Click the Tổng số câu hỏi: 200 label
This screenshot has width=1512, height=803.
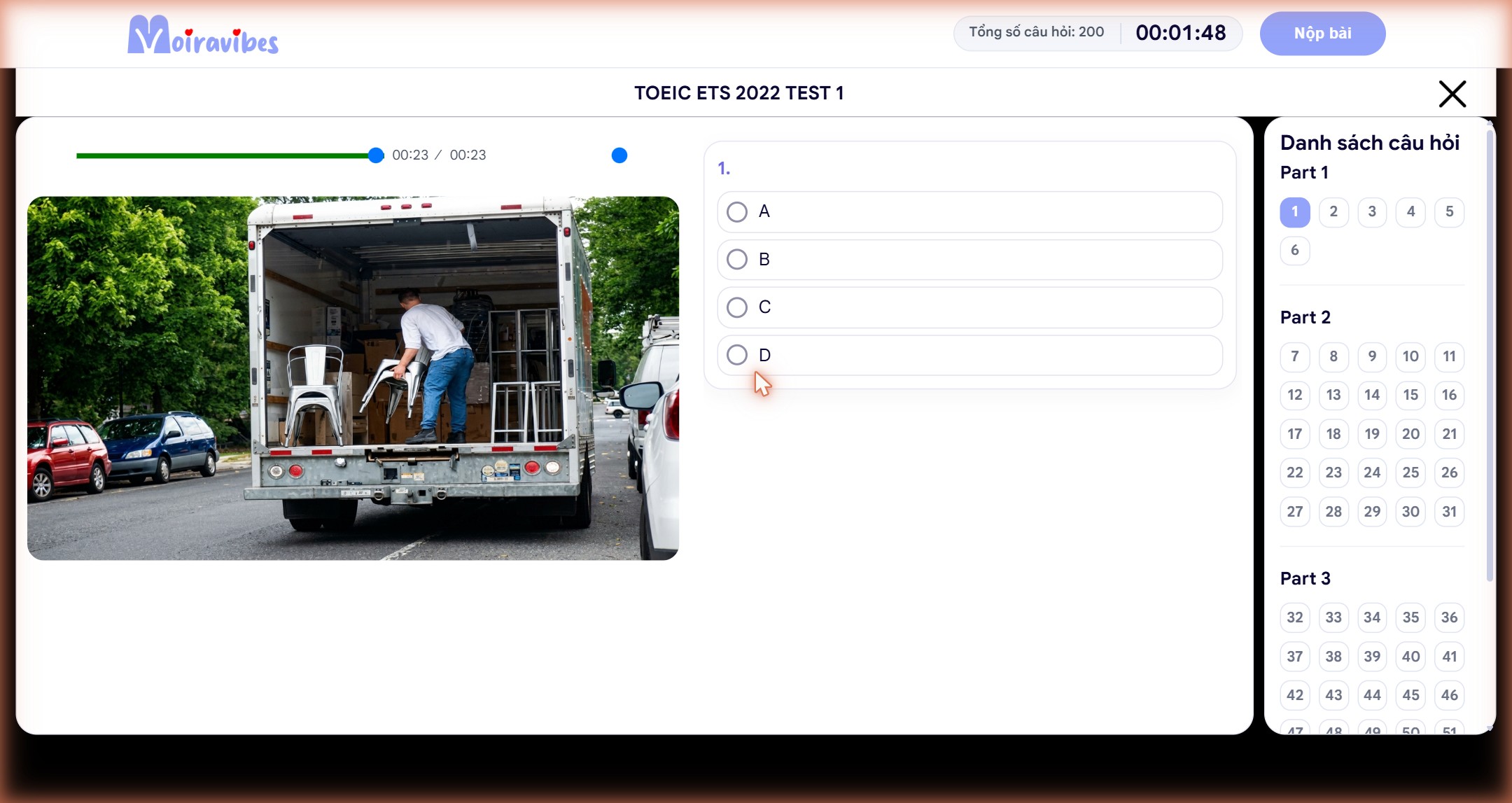coord(1036,32)
